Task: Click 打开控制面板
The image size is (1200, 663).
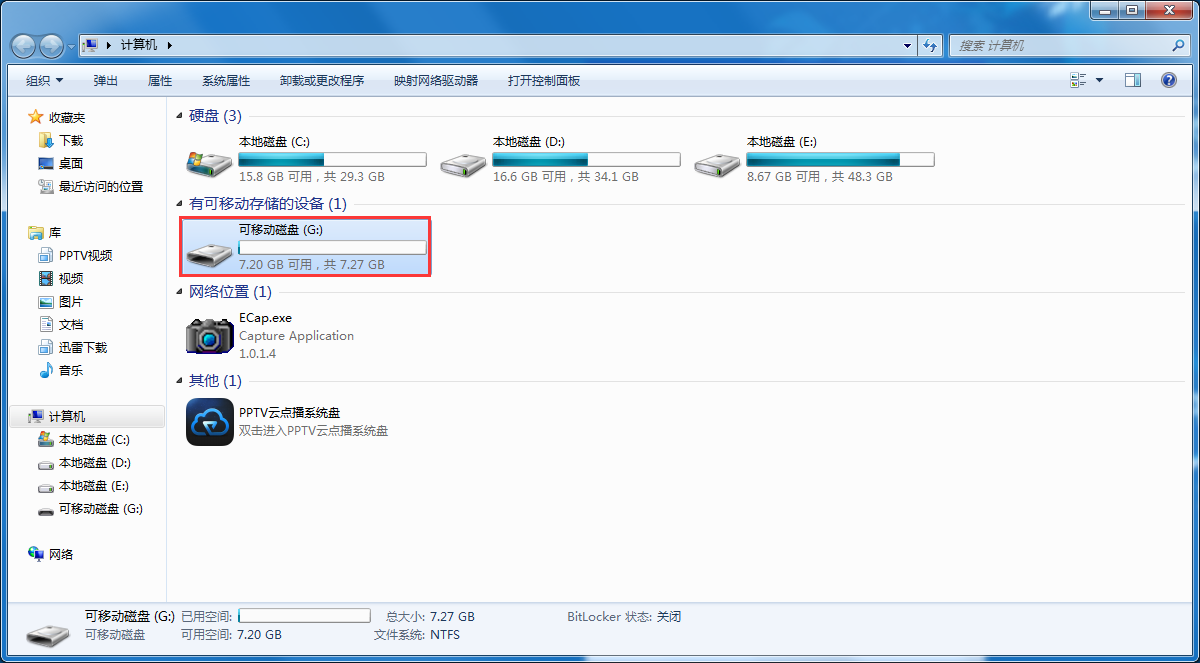Action: pos(544,81)
